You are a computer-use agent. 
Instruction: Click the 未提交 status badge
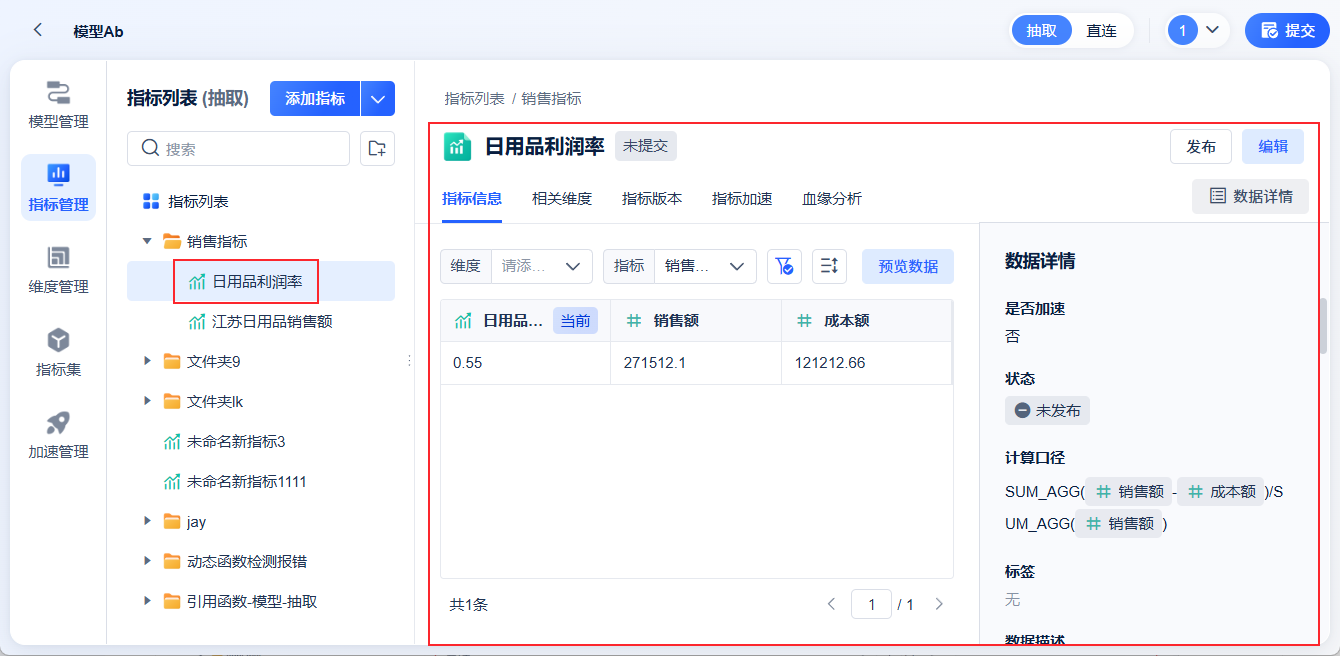[x=646, y=146]
